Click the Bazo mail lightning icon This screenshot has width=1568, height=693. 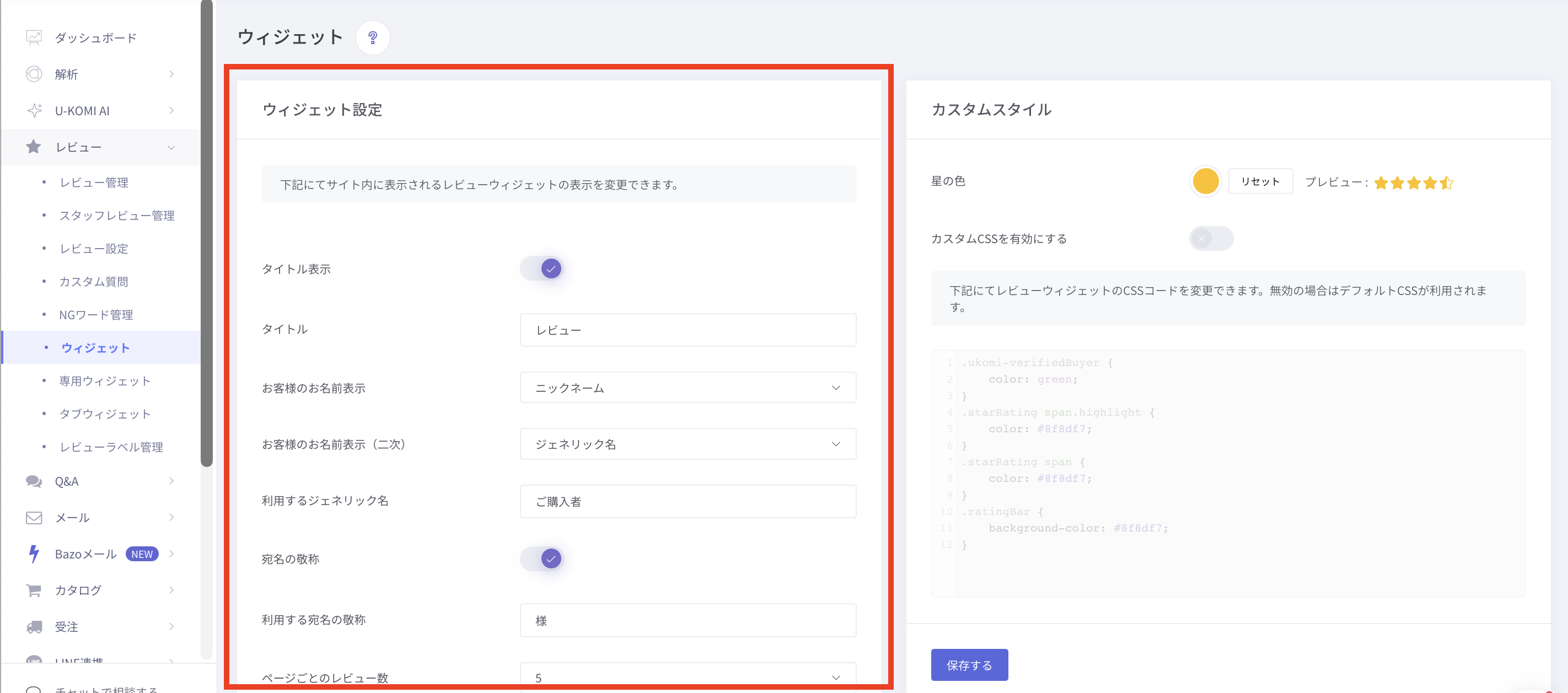(34, 554)
